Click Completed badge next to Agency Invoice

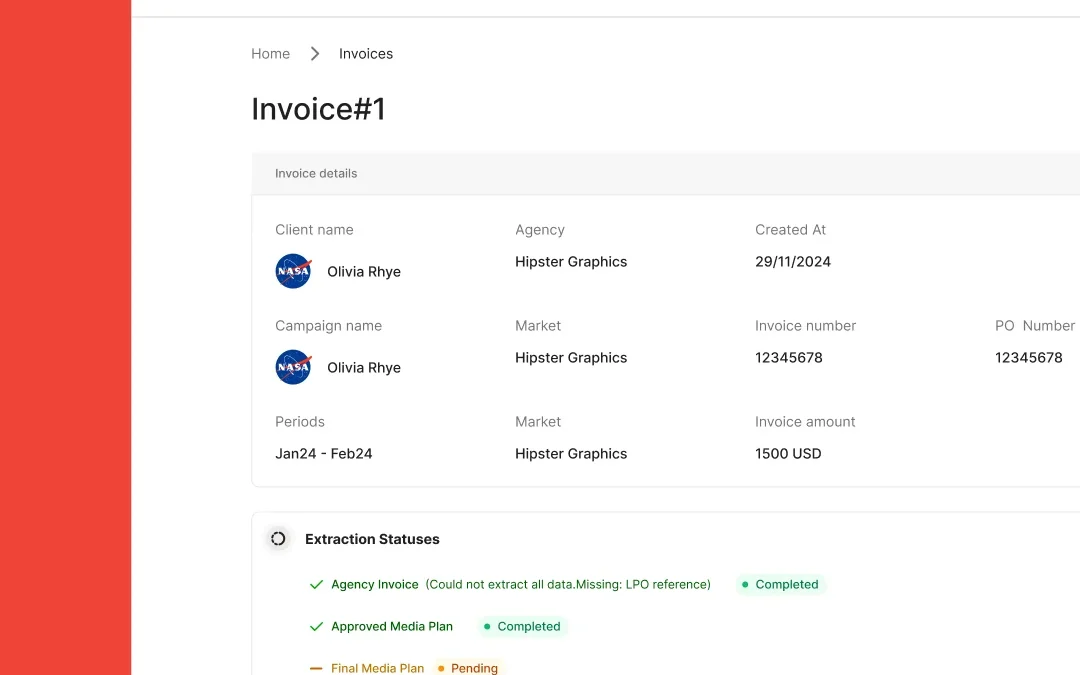pos(781,585)
